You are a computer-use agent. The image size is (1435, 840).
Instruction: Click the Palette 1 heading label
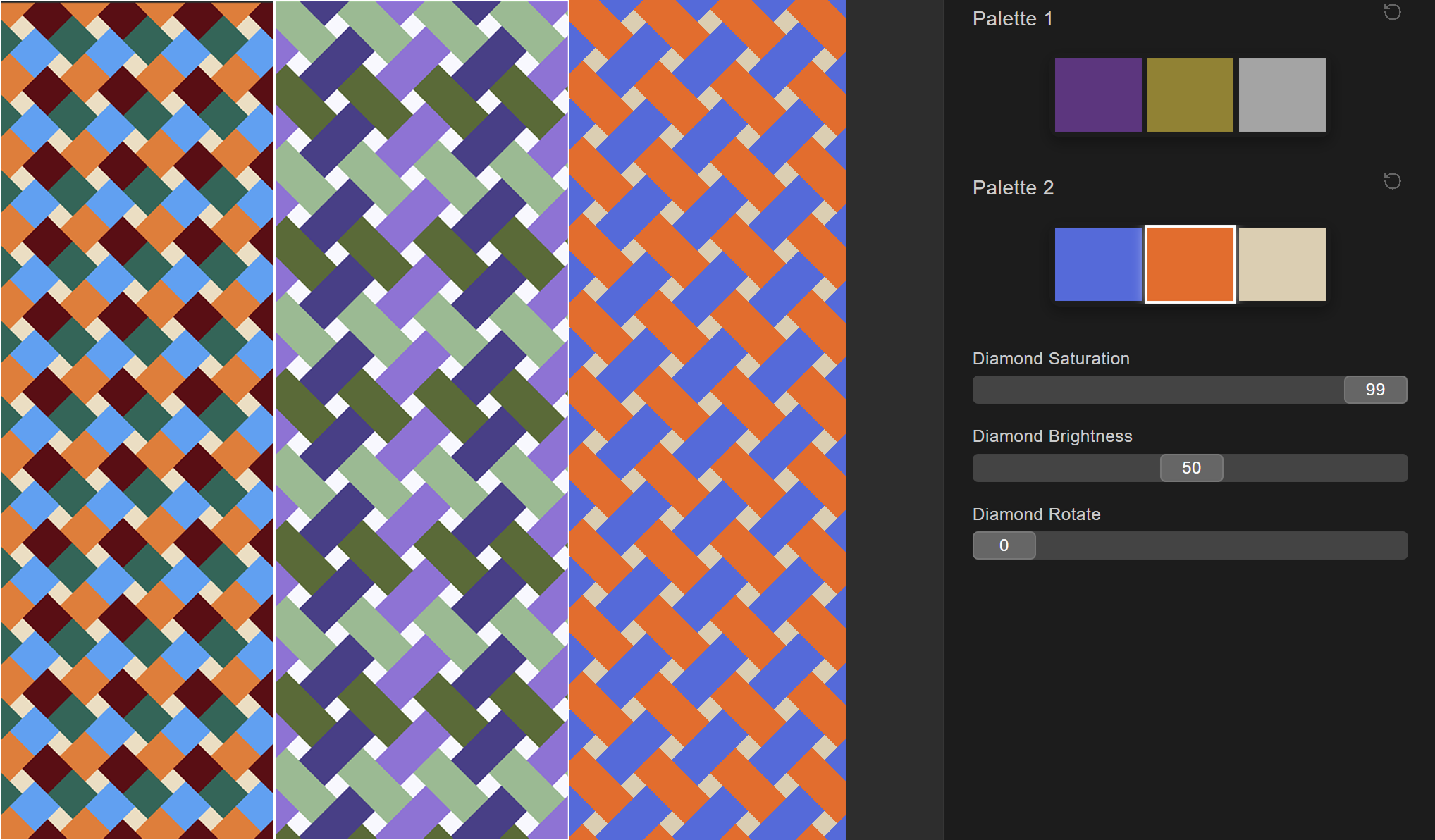(x=1012, y=19)
